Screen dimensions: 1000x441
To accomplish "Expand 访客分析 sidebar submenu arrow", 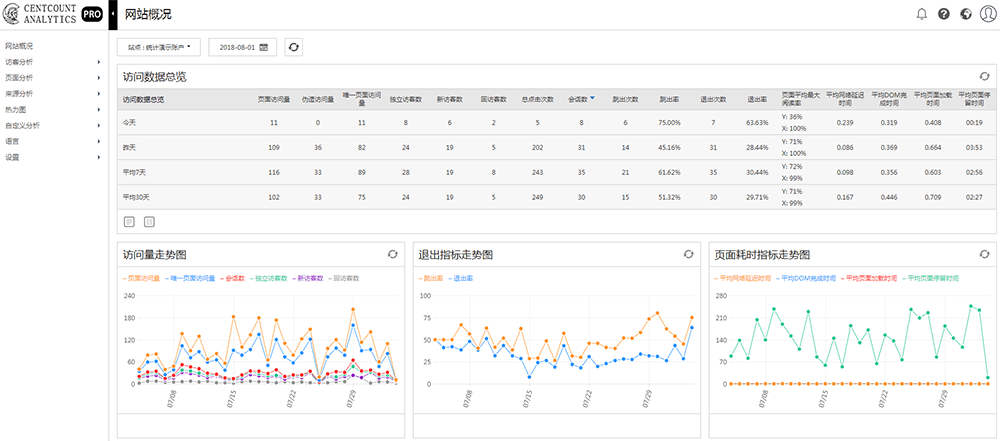I will (x=99, y=62).
